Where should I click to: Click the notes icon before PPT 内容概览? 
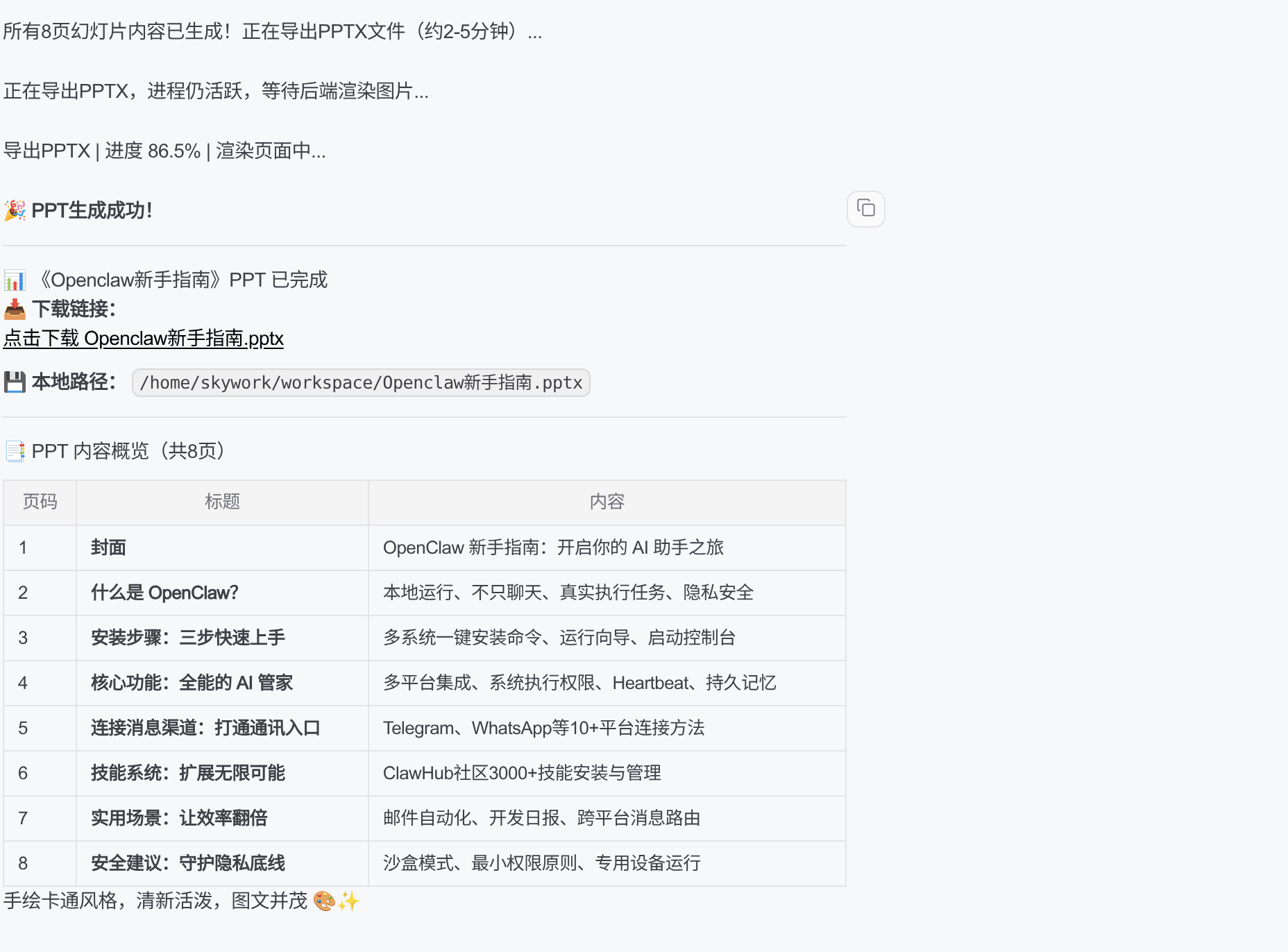15,451
